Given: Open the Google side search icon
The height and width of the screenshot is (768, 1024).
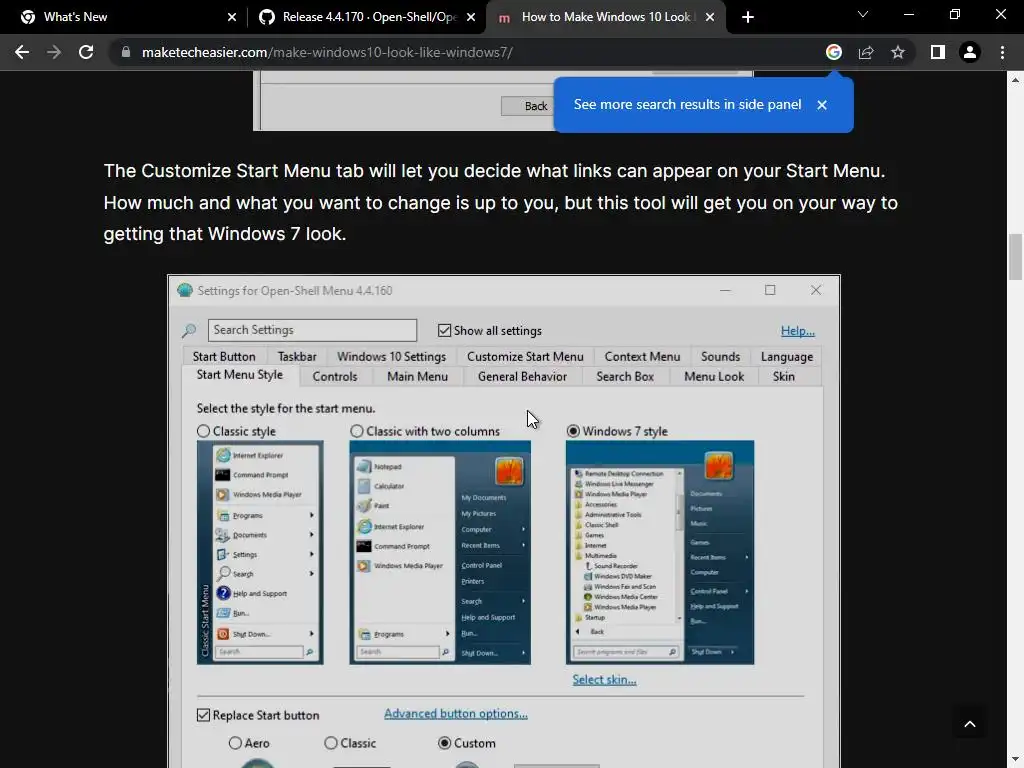Looking at the screenshot, I should (833, 52).
